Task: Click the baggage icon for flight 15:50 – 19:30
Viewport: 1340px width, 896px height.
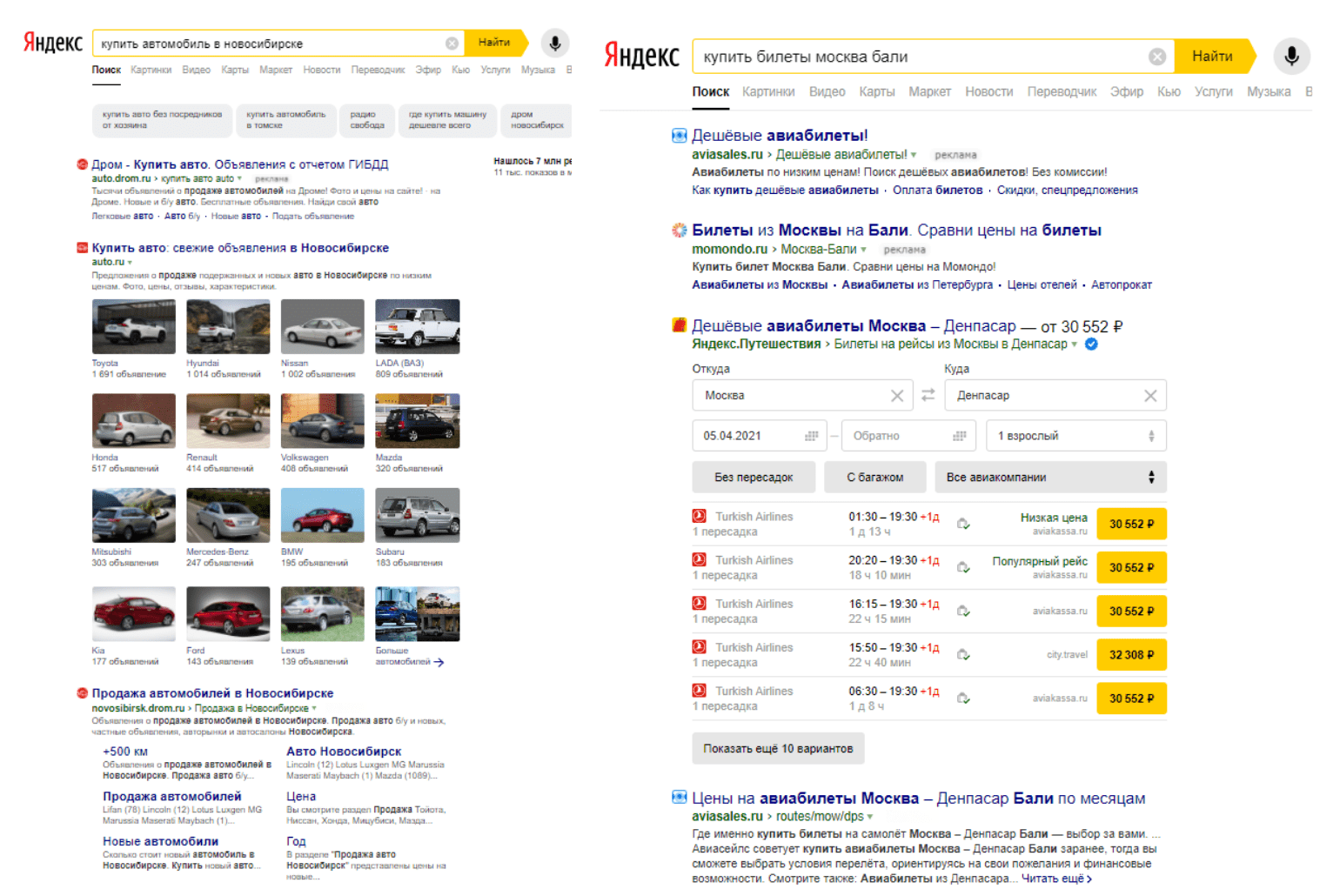Action: point(963,654)
